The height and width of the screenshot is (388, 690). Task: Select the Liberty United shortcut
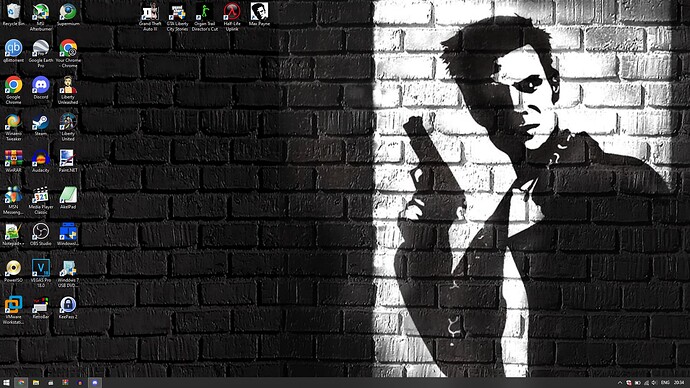[68, 127]
